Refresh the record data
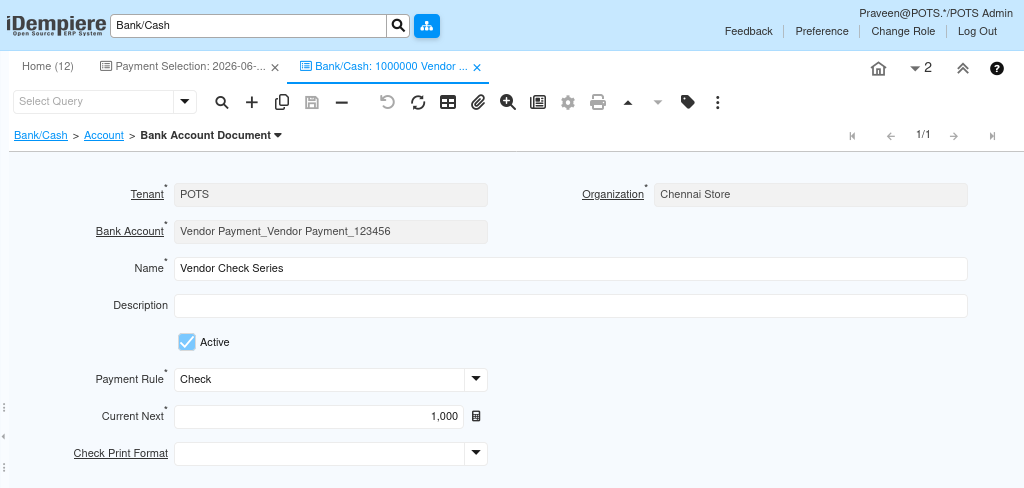The image size is (1024, 488). (x=418, y=102)
